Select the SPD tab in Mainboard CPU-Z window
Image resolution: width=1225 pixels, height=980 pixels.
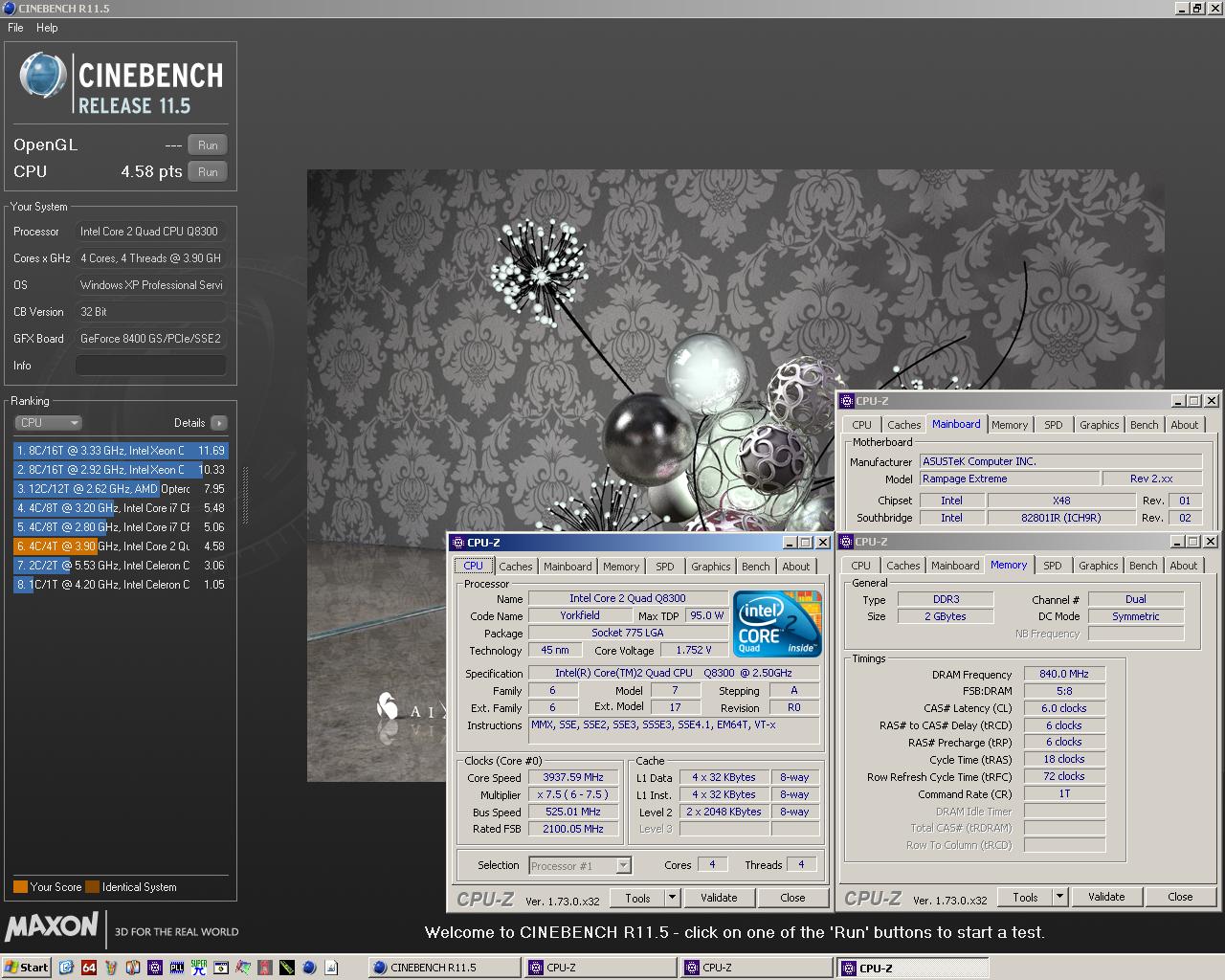(1053, 425)
